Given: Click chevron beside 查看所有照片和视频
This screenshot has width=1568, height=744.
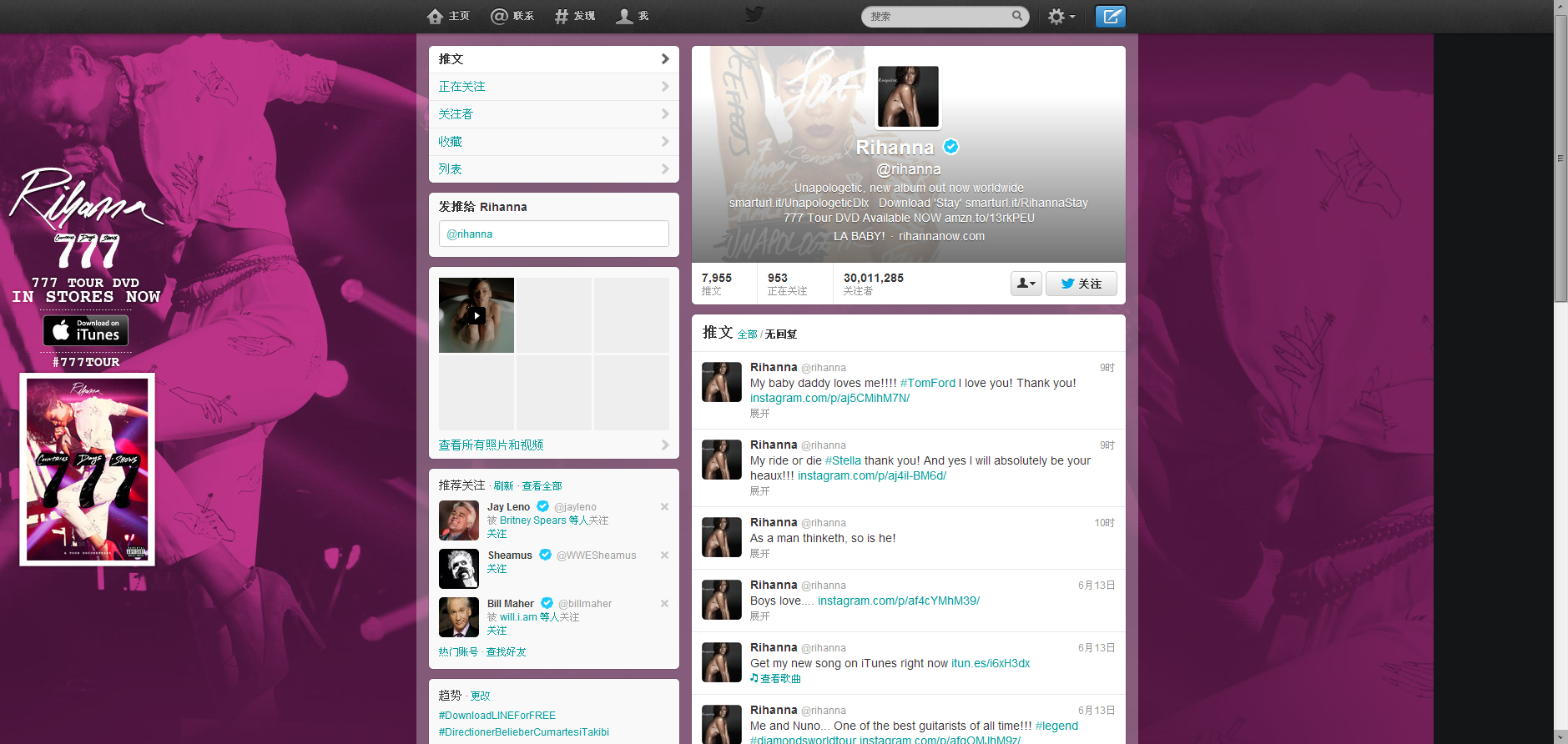Looking at the screenshot, I should [x=665, y=445].
